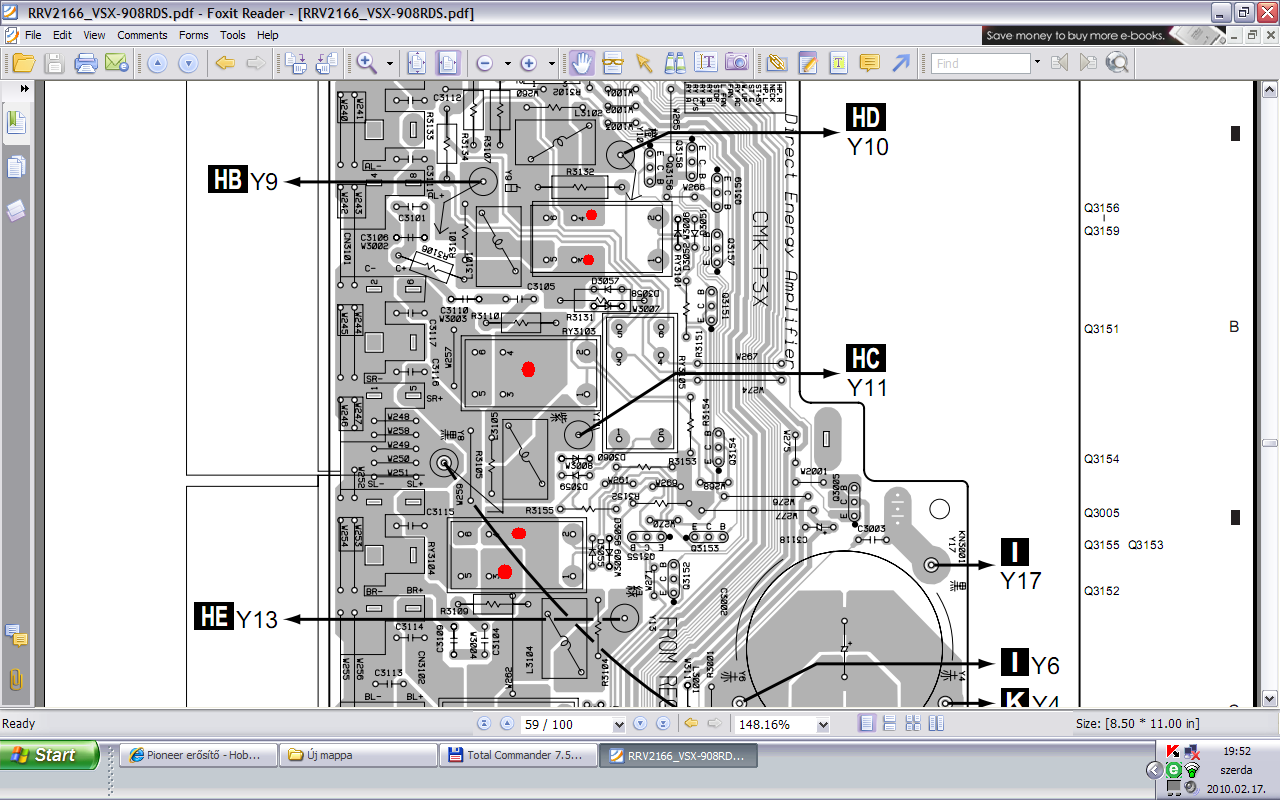Click the Save diskette icon

coord(54,63)
